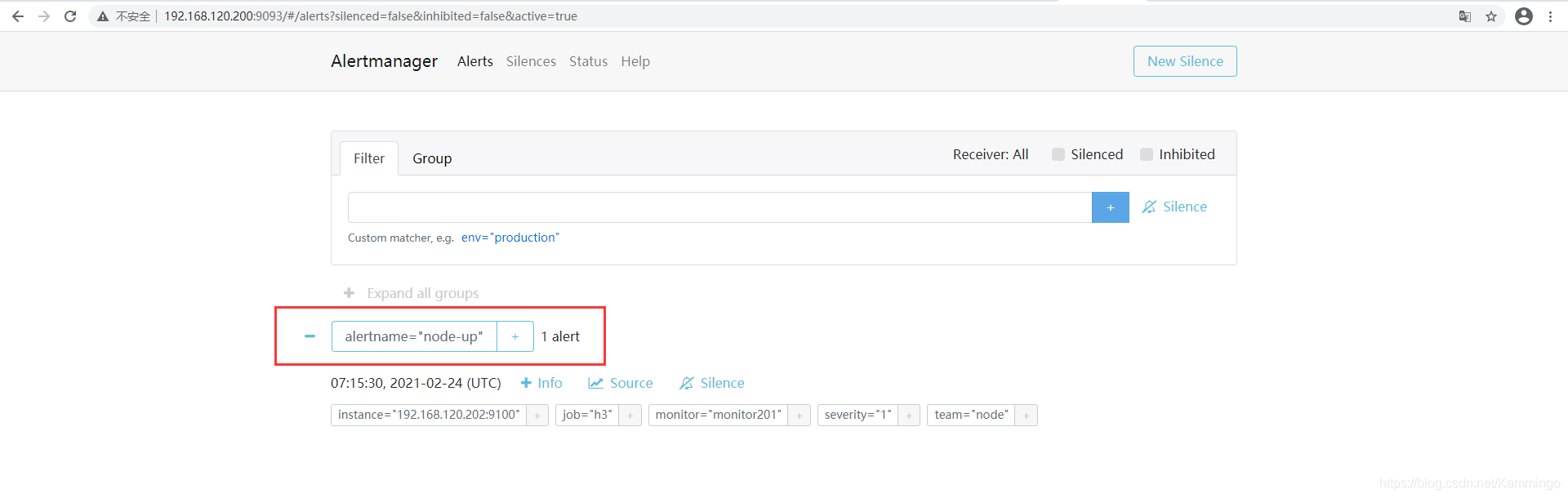
Task: Go forward in browser history
Action: (44, 16)
